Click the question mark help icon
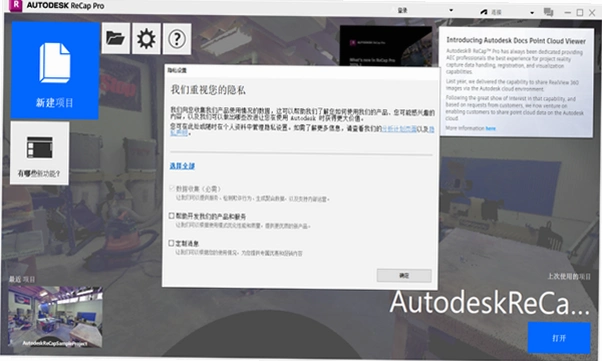602x361 pixels. click(x=177, y=38)
